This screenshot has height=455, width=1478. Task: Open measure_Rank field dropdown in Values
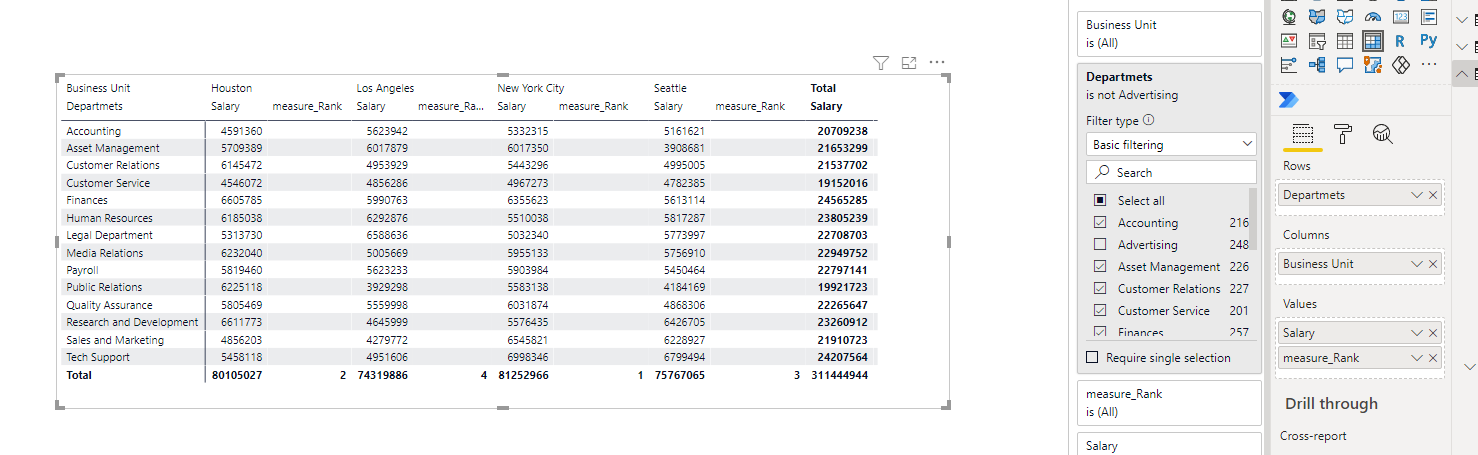[1417, 358]
